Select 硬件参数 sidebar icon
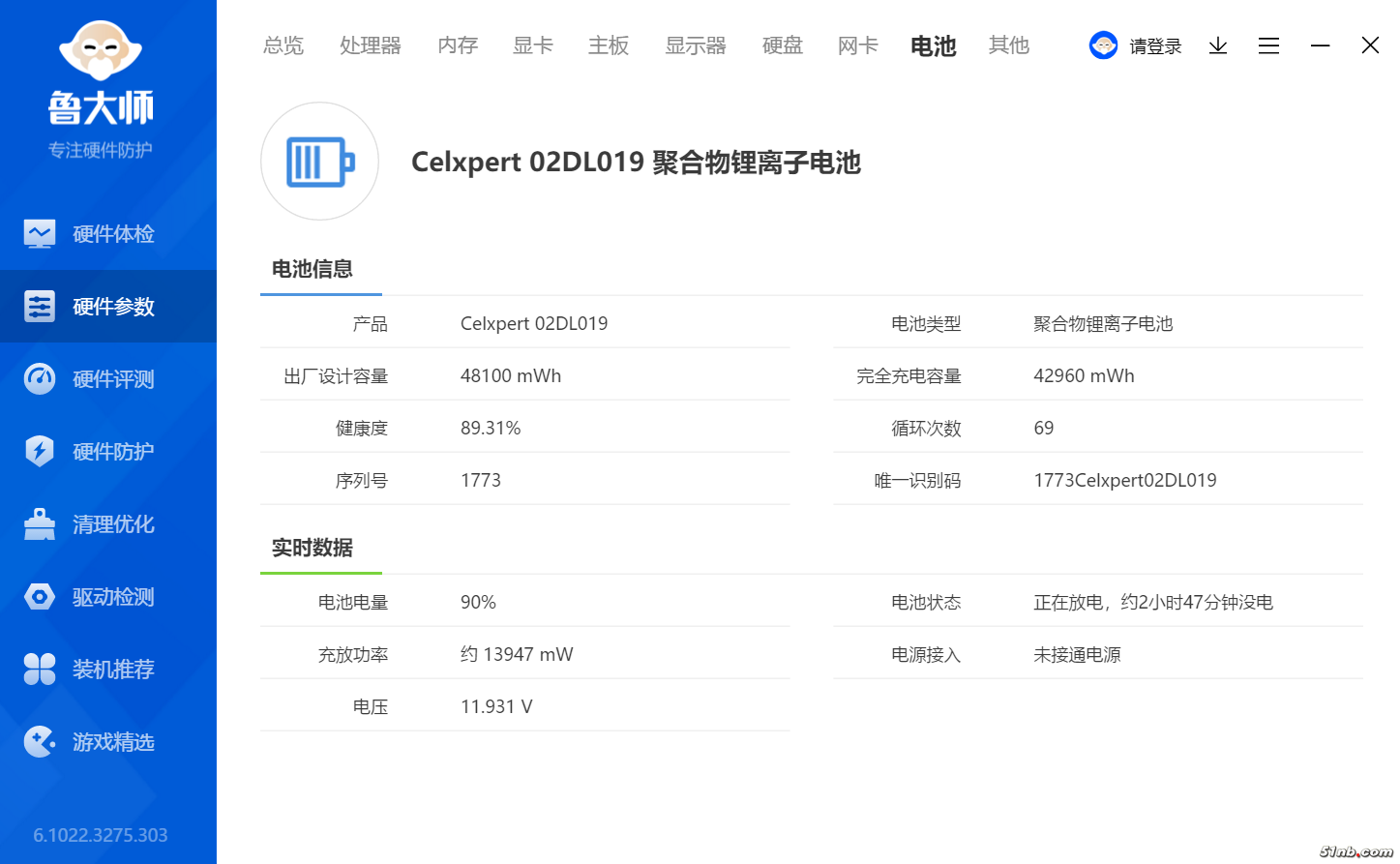The height and width of the screenshot is (864, 1400). [40, 307]
